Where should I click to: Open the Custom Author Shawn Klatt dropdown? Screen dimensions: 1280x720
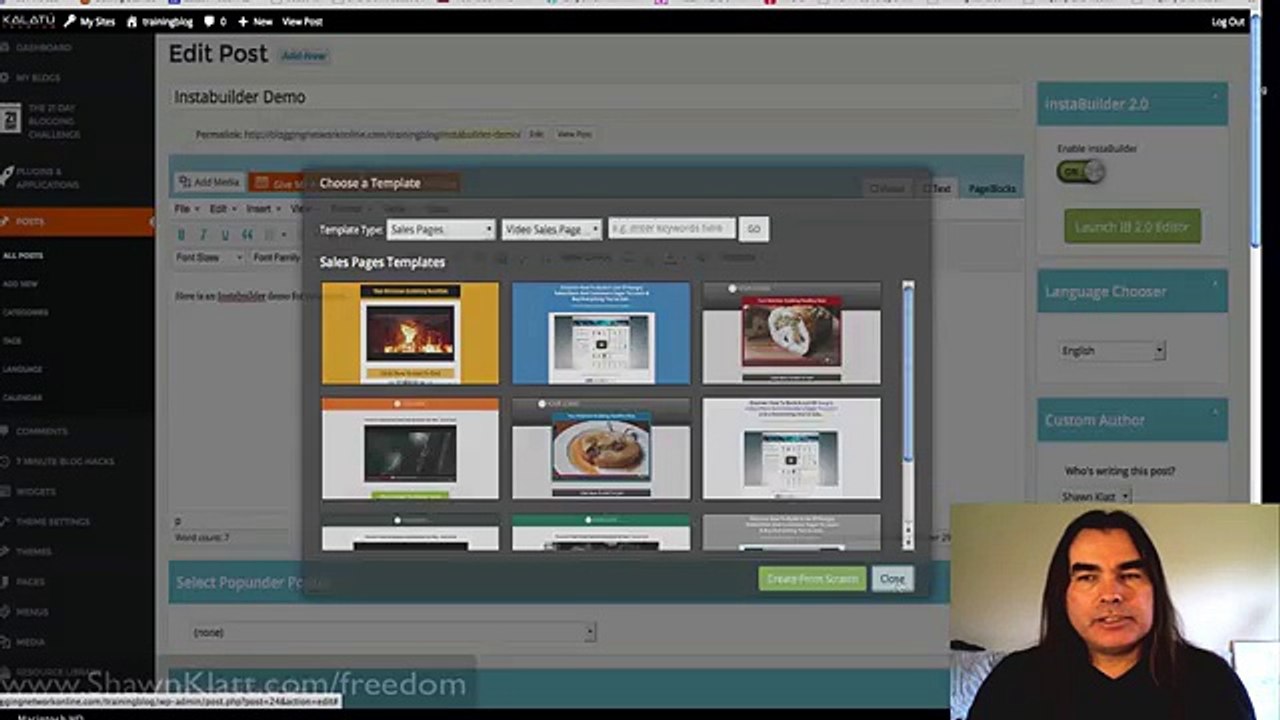[x=1096, y=496]
